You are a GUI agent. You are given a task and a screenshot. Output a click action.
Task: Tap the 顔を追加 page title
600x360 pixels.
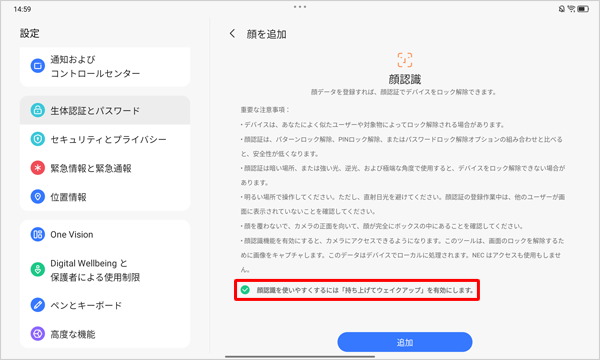click(266, 34)
